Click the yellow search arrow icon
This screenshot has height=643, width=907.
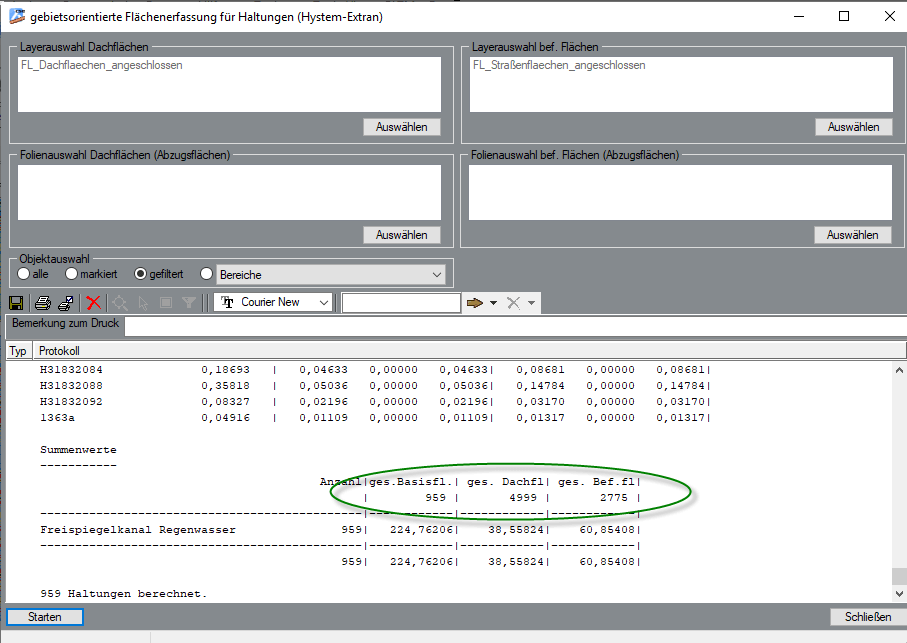(474, 303)
